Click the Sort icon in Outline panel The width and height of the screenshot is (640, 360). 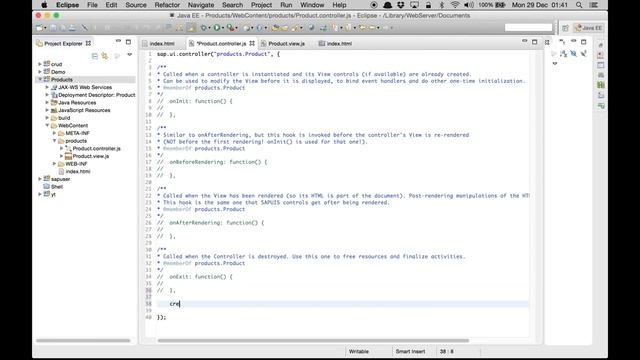click(x=564, y=53)
